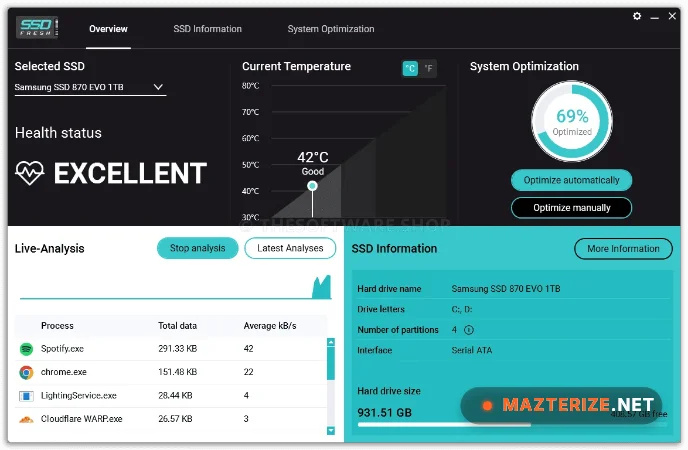The image size is (688, 450).
Task: Open the SSD Information tab
Action: [x=208, y=29]
